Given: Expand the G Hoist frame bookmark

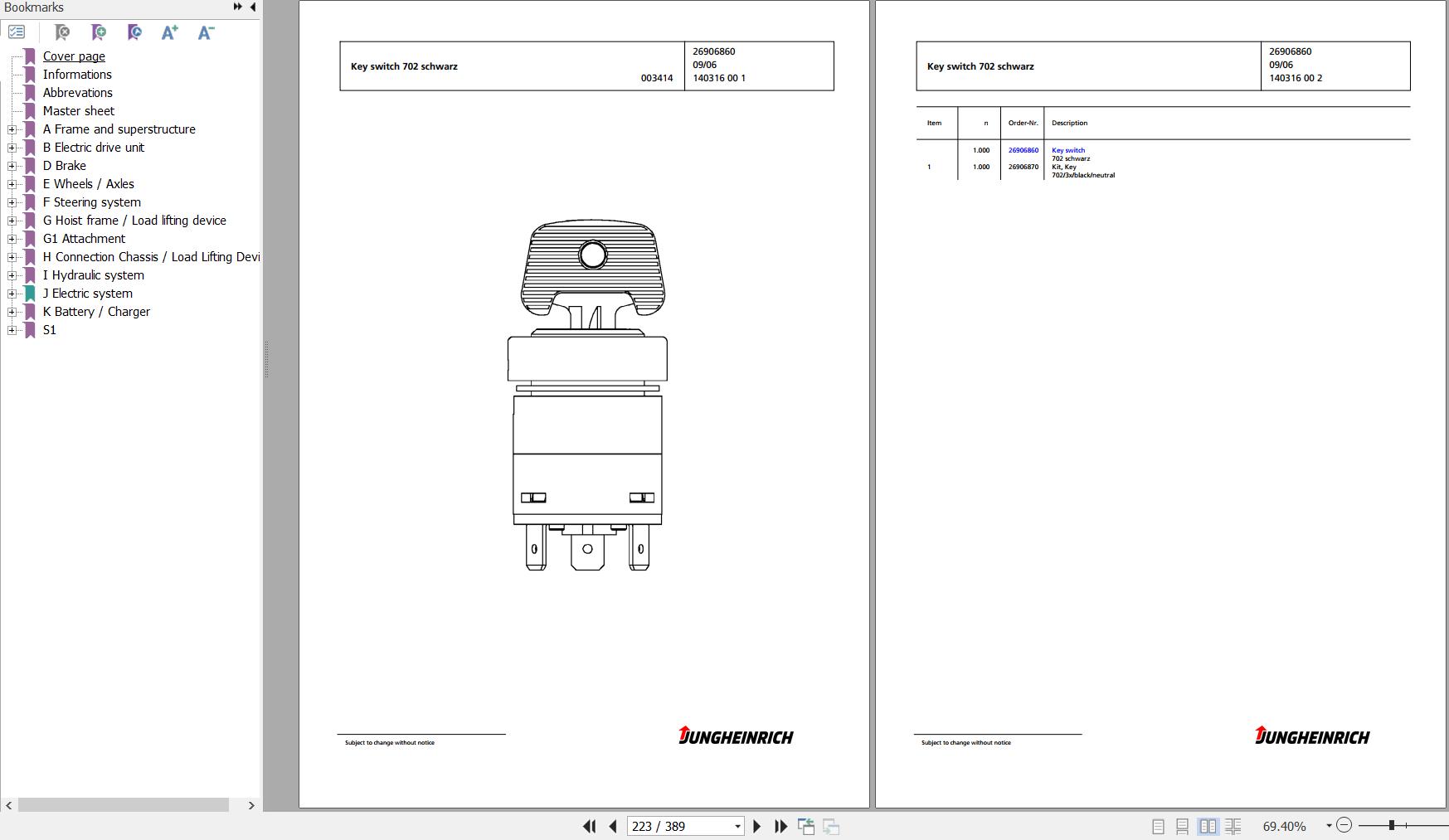Looking at the screenshot, I should pos(12,221).
